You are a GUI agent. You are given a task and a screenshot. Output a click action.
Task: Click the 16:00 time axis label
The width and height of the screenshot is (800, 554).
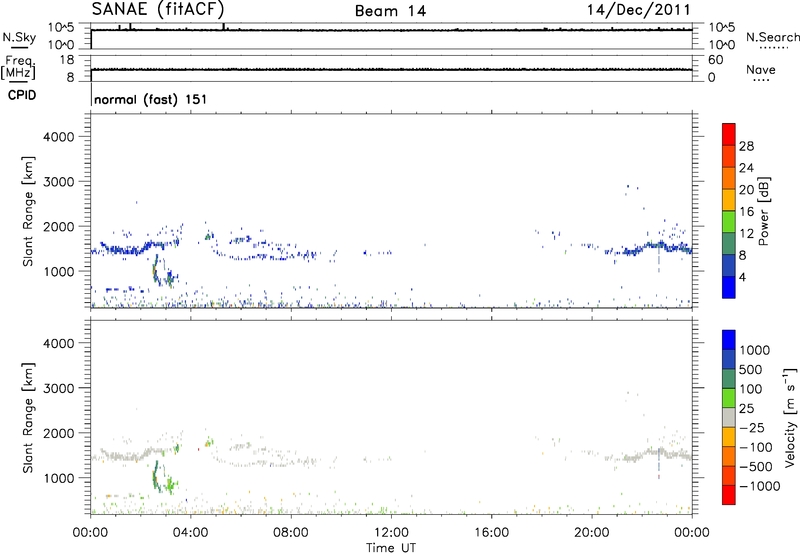tap(491, 533)
